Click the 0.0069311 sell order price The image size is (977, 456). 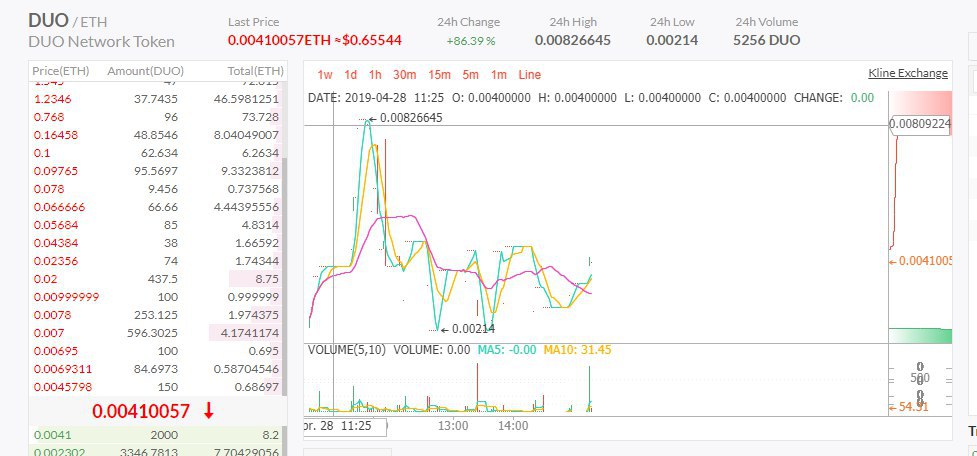(x=64, y=369)
